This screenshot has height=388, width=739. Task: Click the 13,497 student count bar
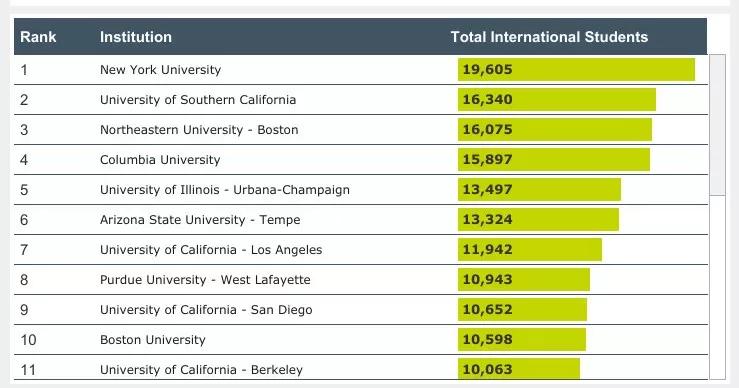click(539, 190)
